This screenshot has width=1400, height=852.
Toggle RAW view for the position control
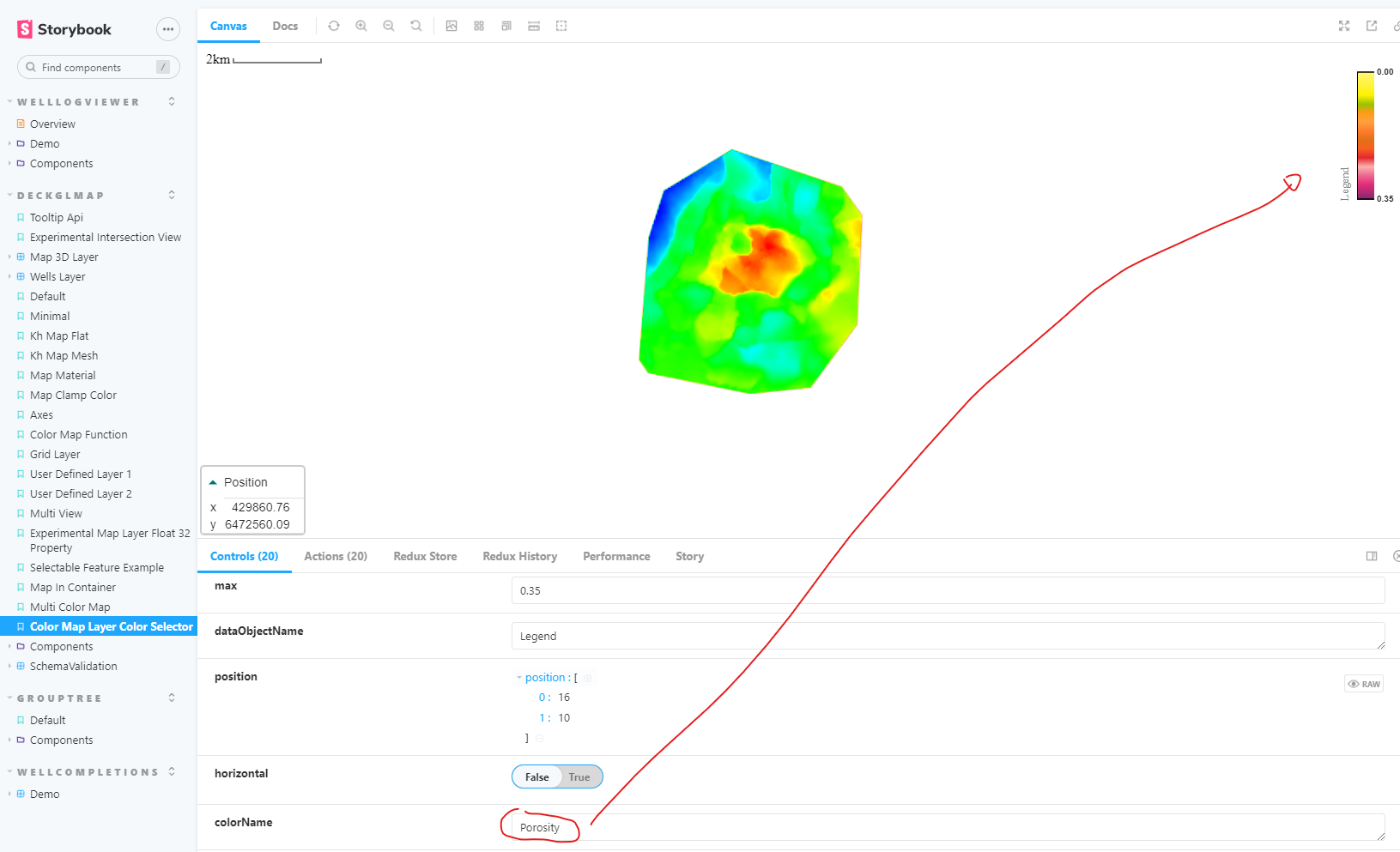[x=1363, y=683]
